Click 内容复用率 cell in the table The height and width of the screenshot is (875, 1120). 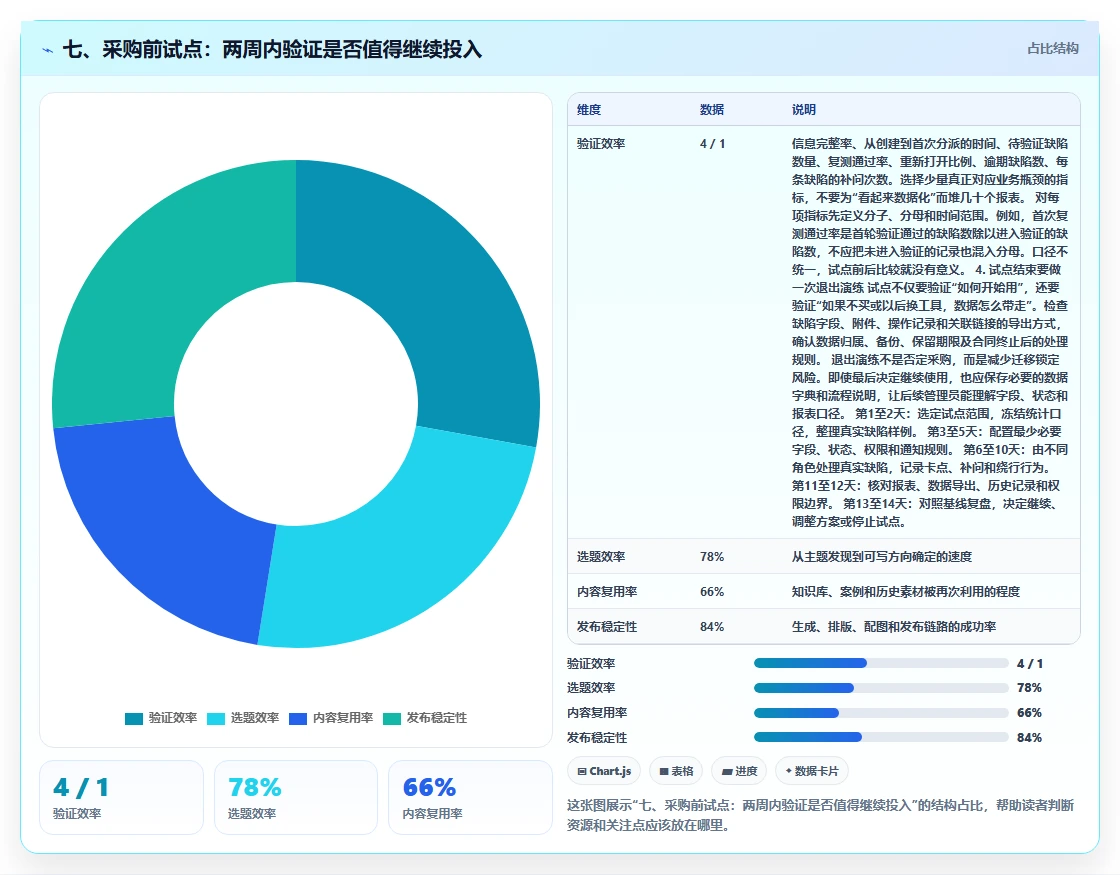click(606, 591)
